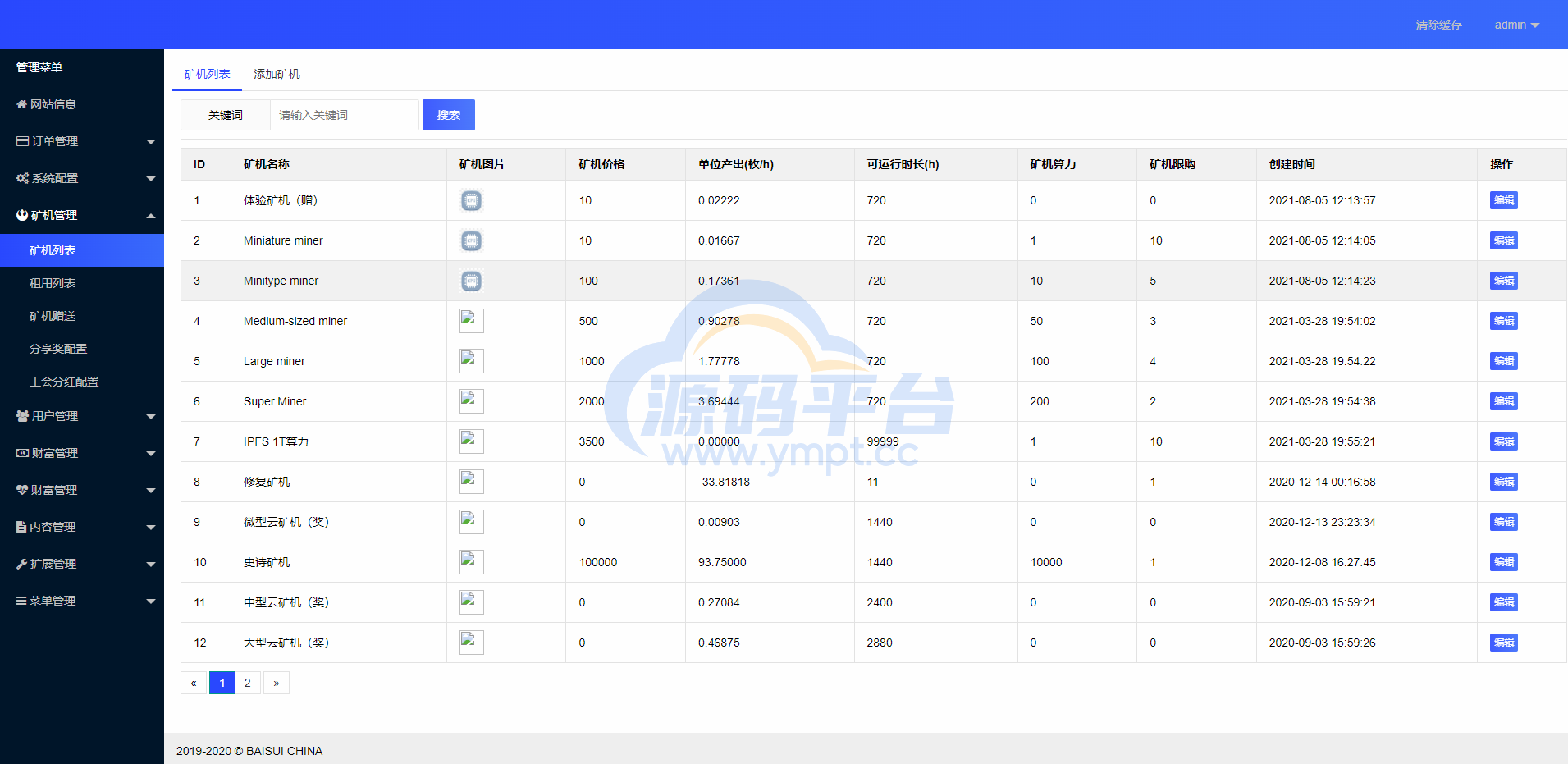The image size is (1568, 764).
Task: Go to page 2 in pagination
Action: pyautogui.click(x=248, y=683)
